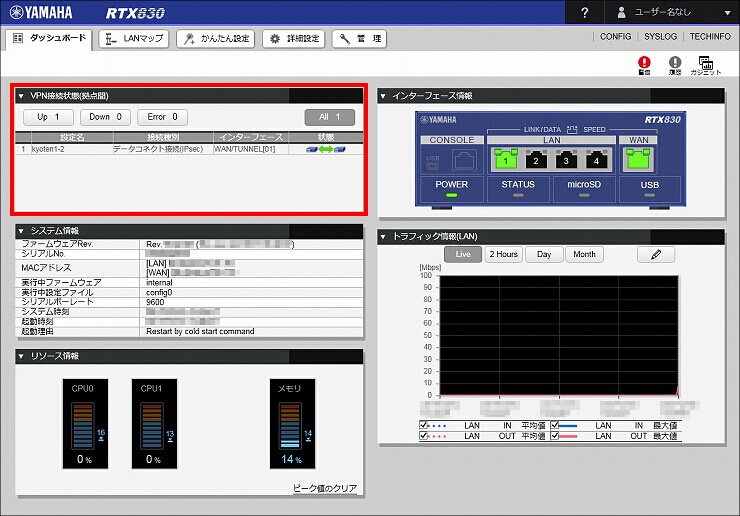Click the traffic graph edit pencil icon
The image size is (740, 516).
point(656,254)
